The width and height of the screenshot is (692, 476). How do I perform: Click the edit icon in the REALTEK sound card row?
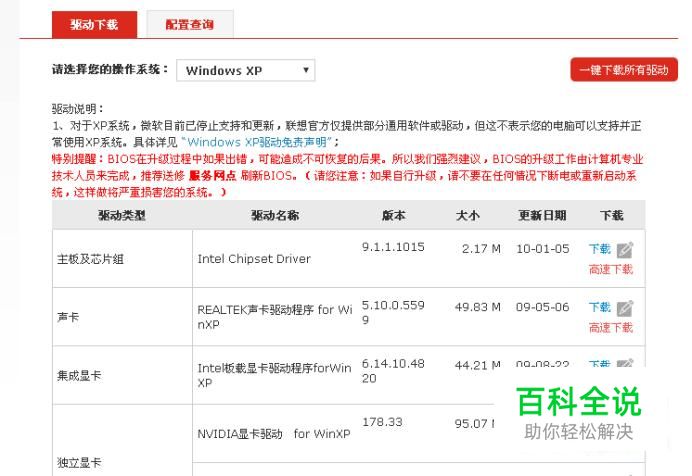click(624, 308)
